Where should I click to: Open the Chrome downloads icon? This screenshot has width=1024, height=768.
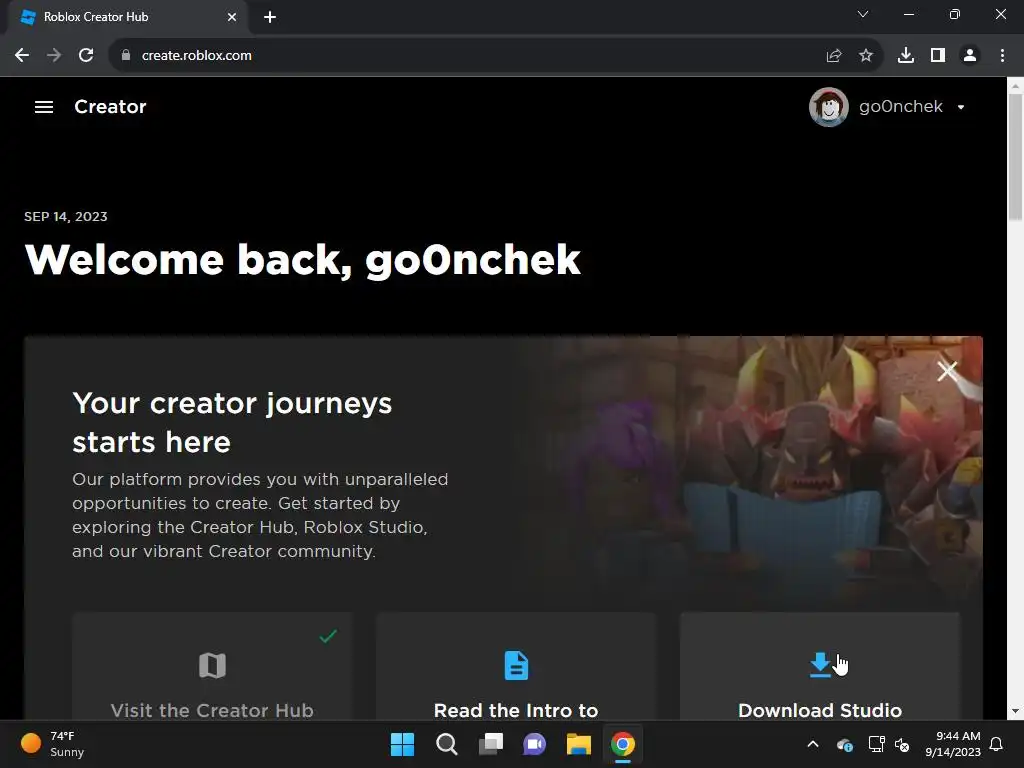click(906, 56)
